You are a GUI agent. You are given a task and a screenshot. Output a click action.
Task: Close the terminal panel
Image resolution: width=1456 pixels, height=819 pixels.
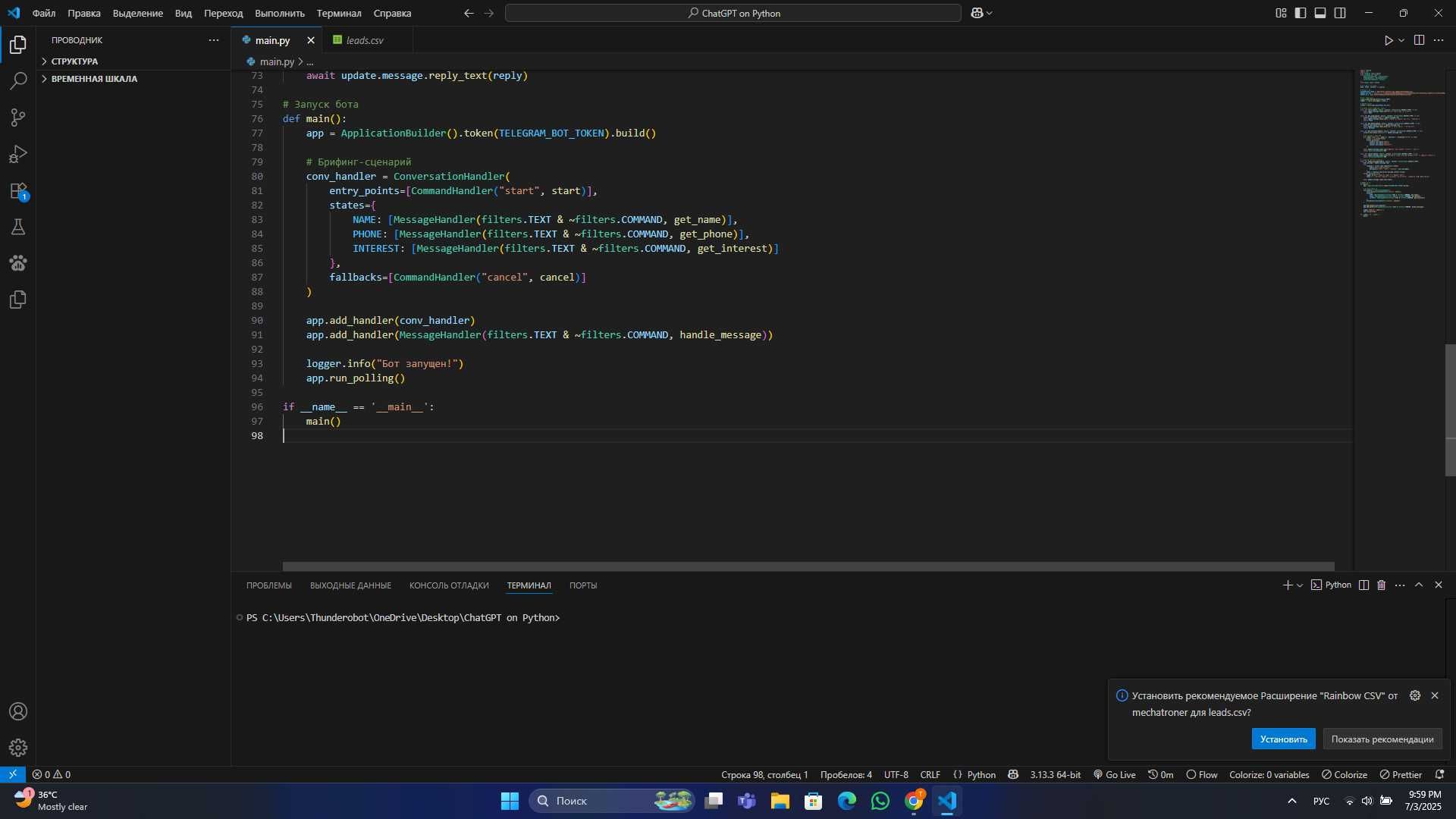(1439, 585)
